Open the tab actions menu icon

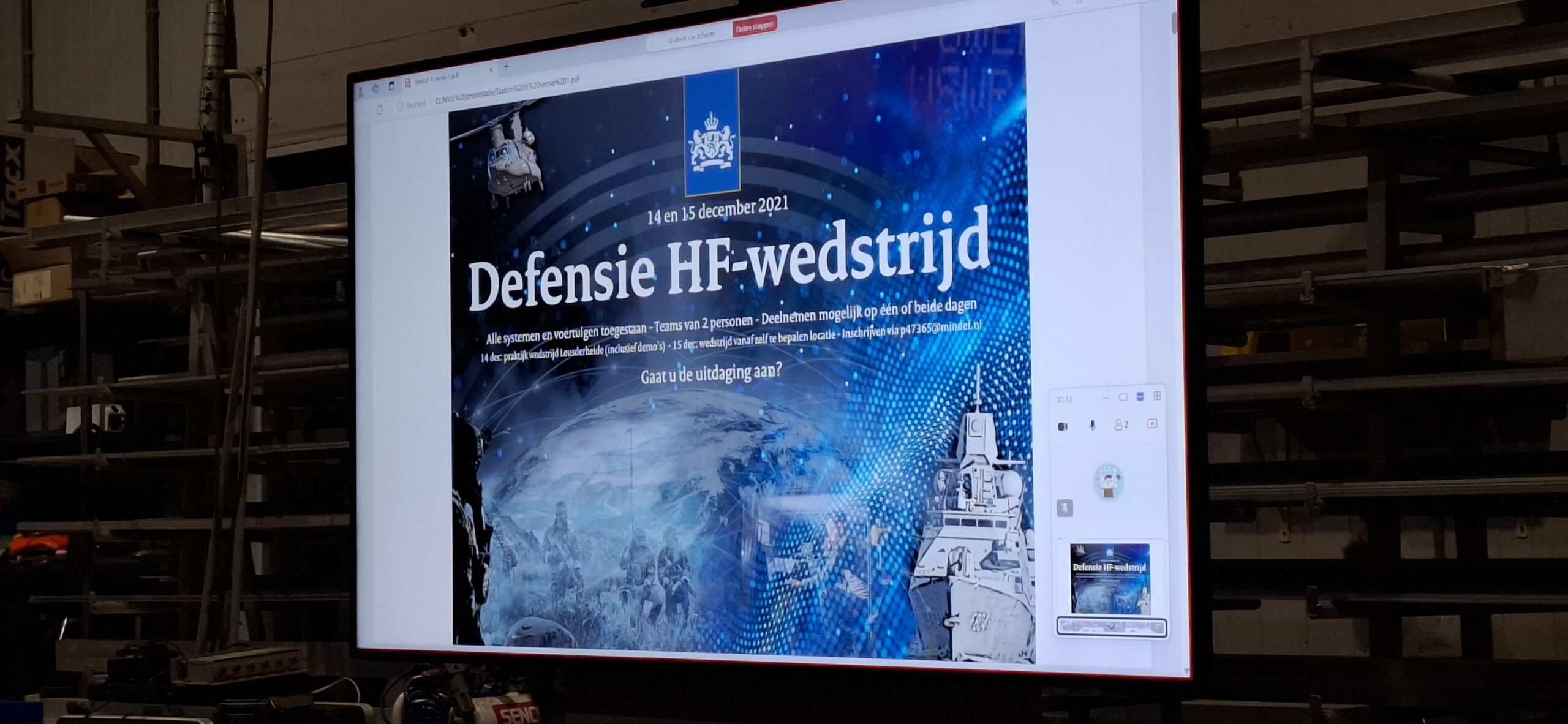pyautogui.click(x=392, y=86)
